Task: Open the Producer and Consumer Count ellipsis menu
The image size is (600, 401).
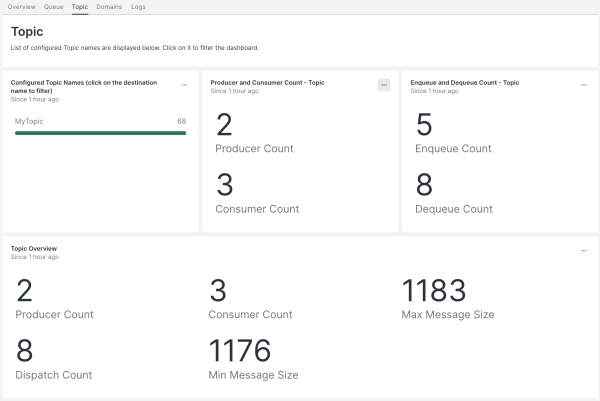Action: [383, 85]
